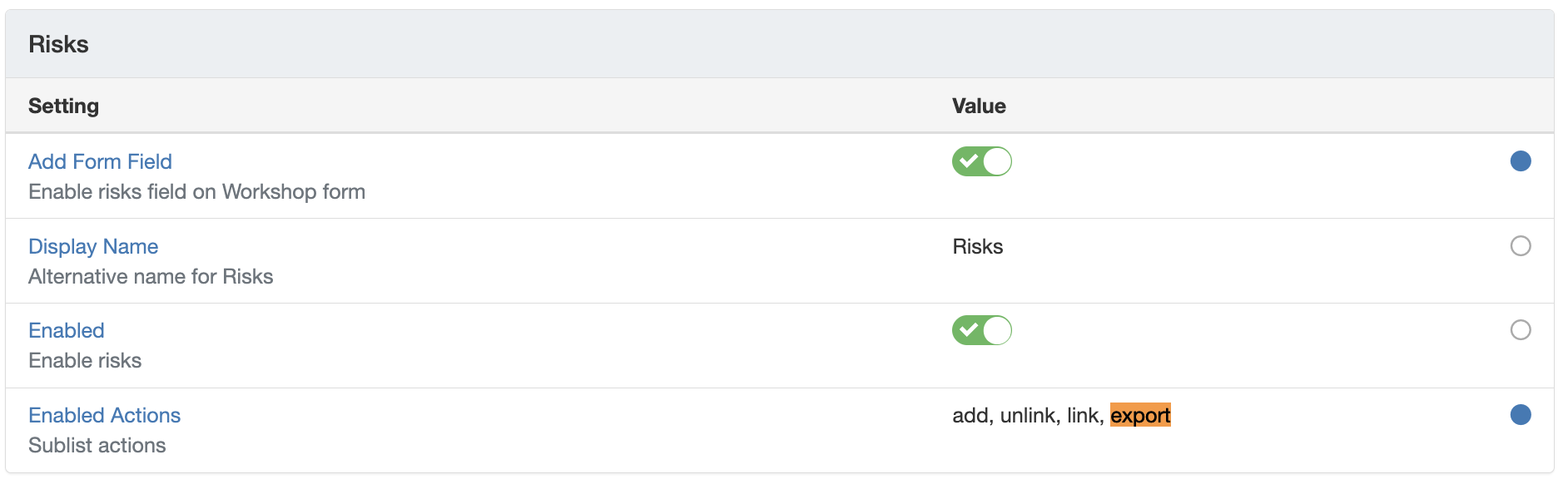Viewport: 1568px width, 489px height.
Task: Click the Risks panel heading
Action: [x=58, y=44]
